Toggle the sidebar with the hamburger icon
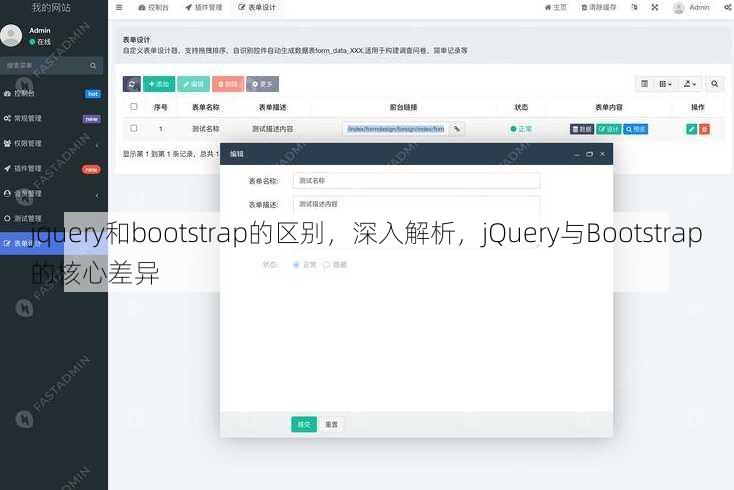The image size is (734, 490). pyautogui.click(x=119, y=7)
